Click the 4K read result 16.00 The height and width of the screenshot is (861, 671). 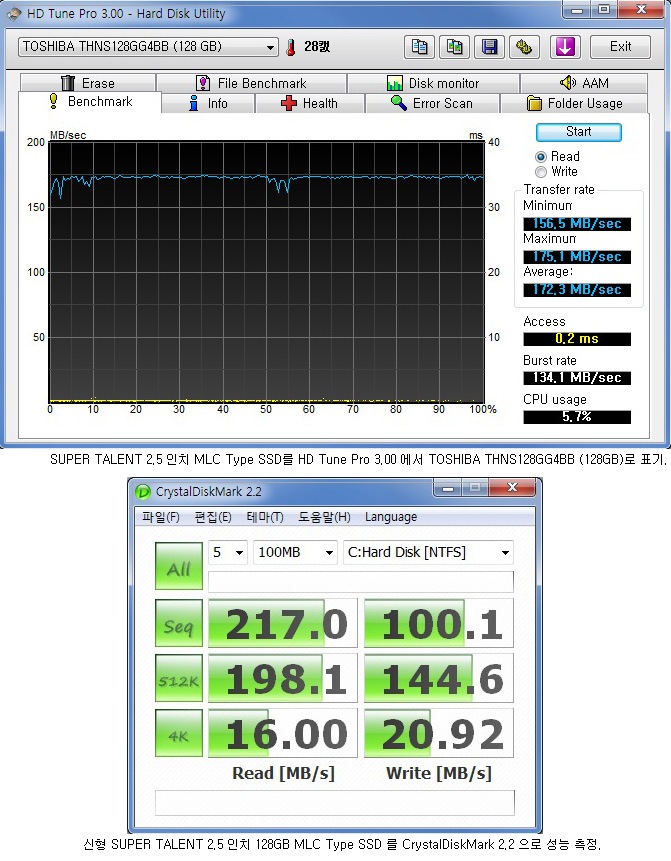tap(283, 733)
